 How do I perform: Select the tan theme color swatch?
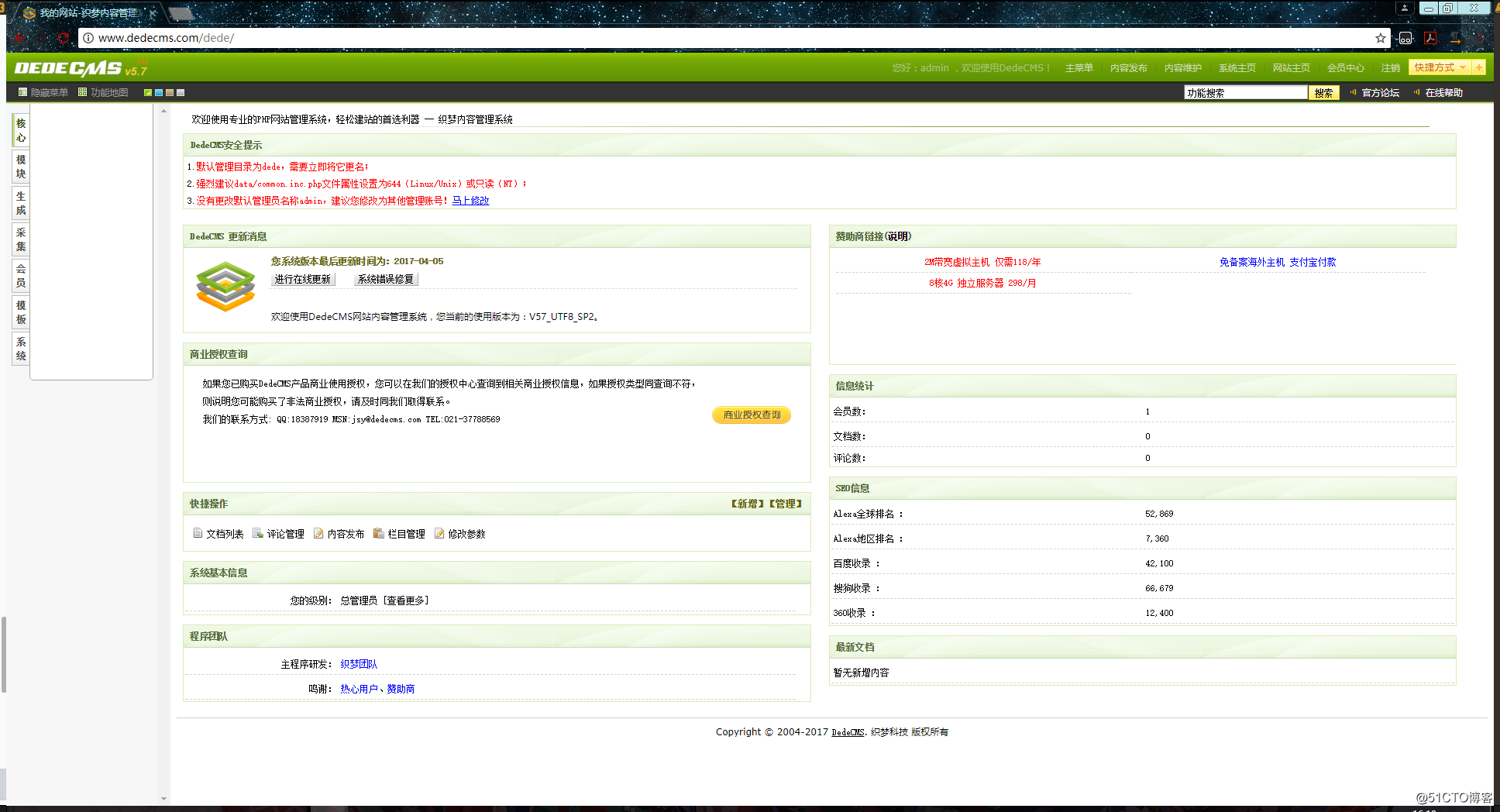click(170, 92)
